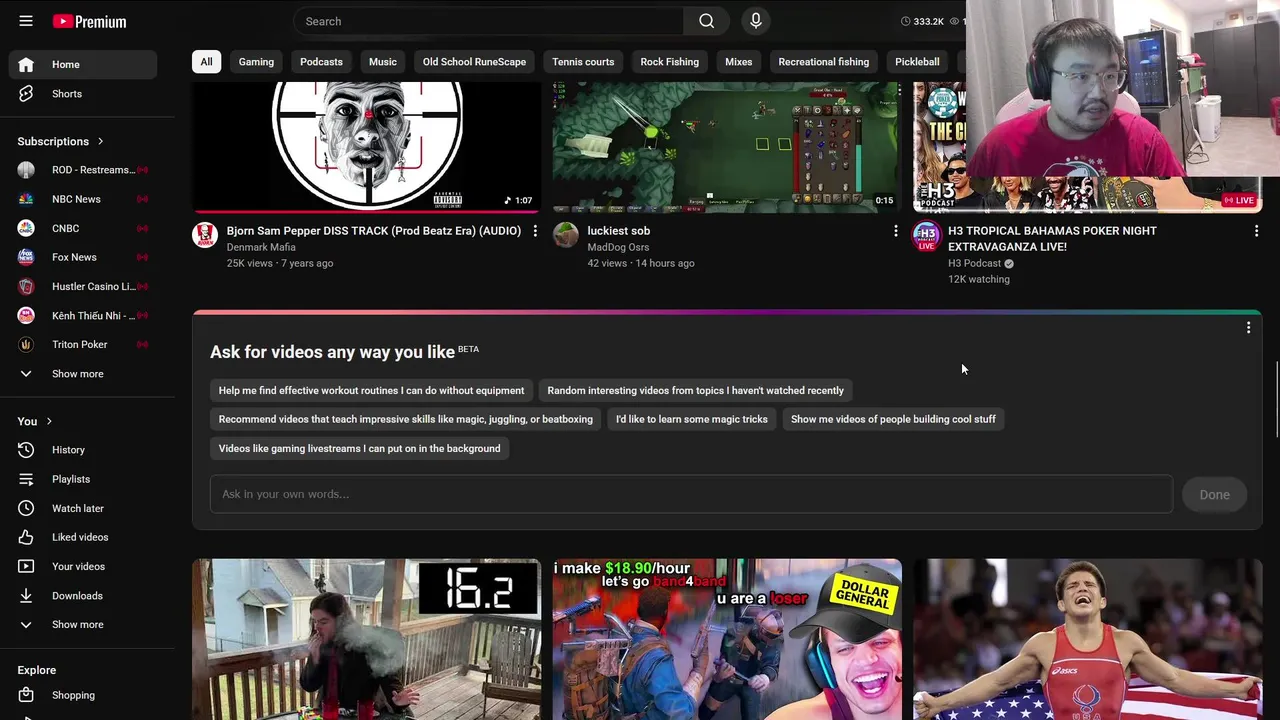Screen dimensions: 1280x720
Task: Open the Subscriptions section chevron
Action: point(100,141)
